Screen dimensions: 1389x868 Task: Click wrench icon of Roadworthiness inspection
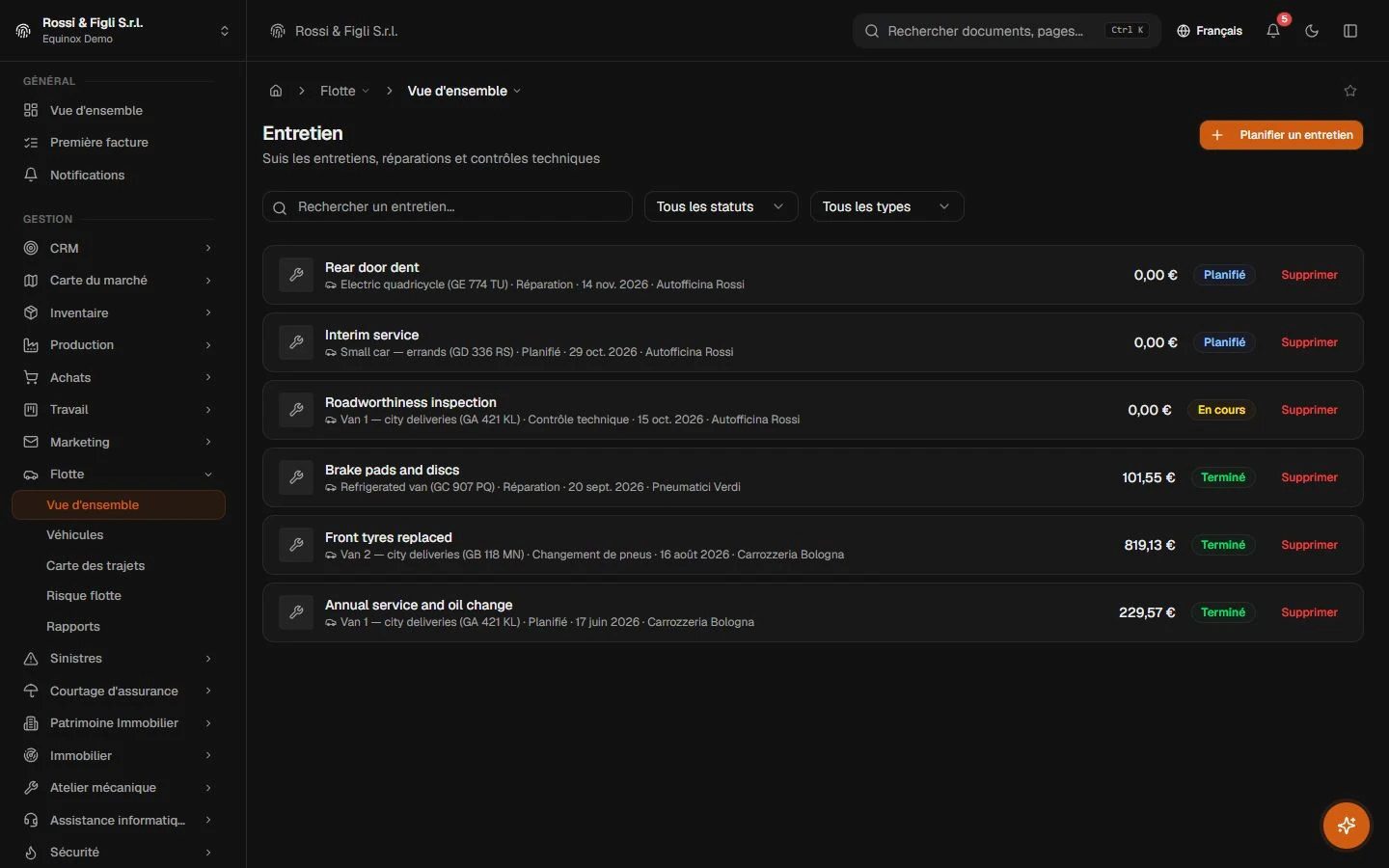(296, 410)
